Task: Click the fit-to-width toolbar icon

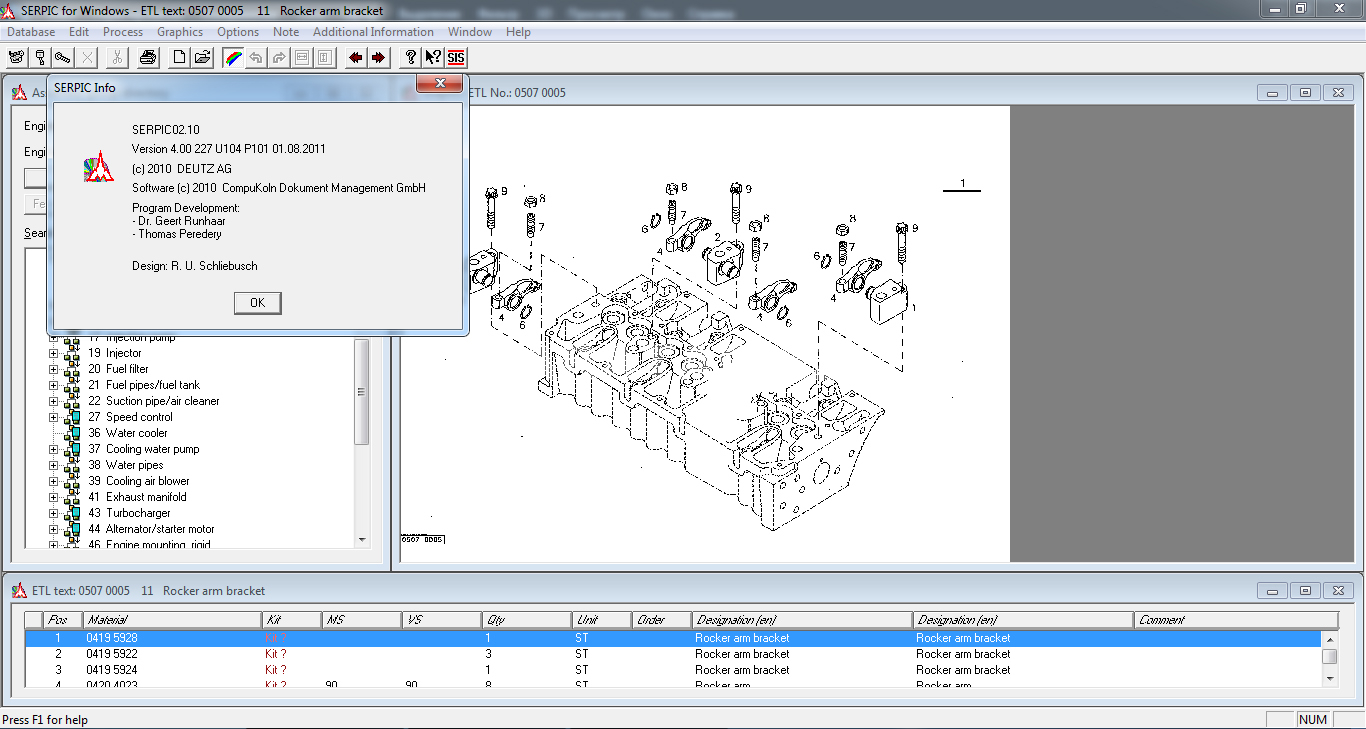Action: click(302, 57)
